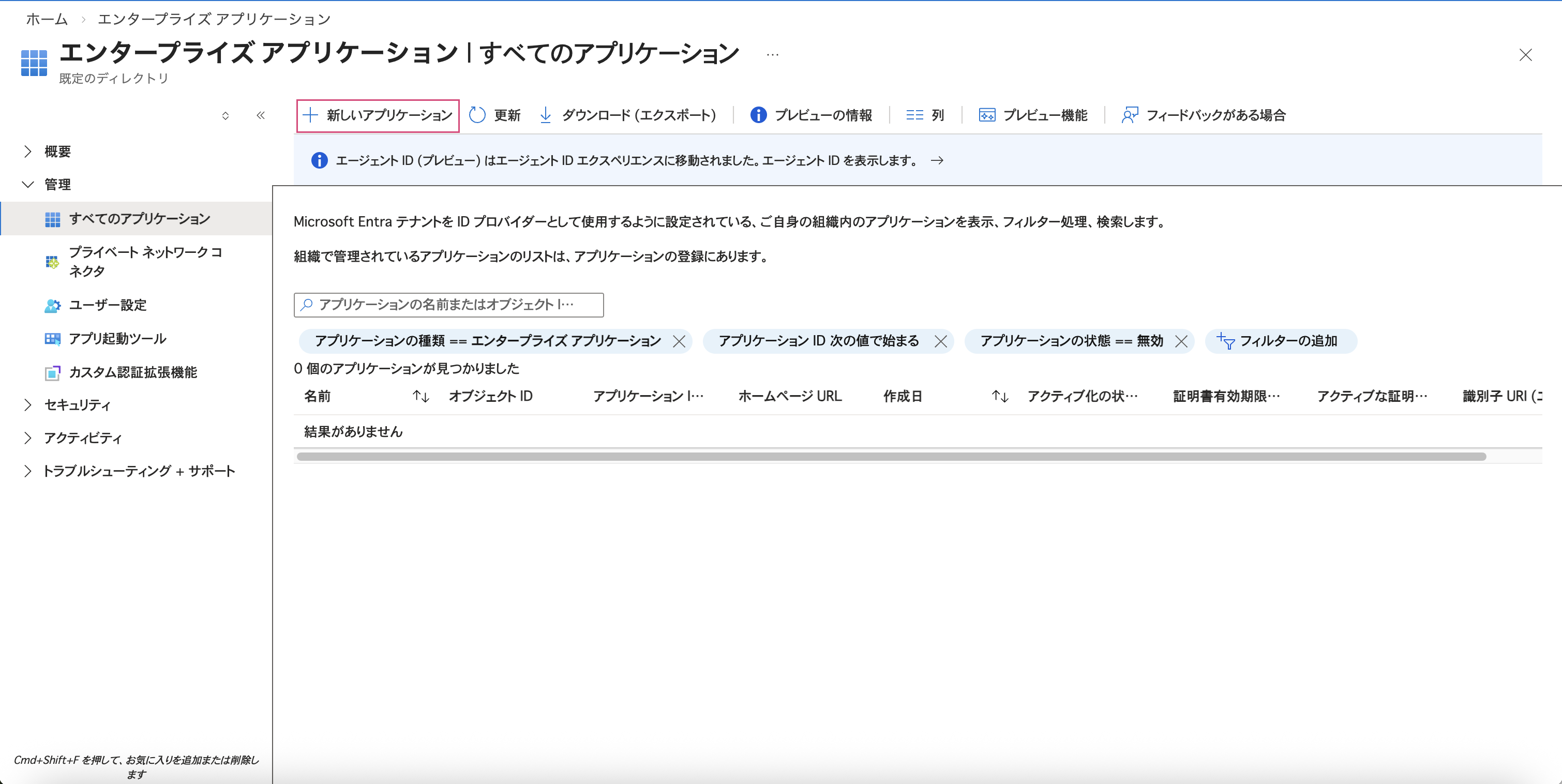Viewport: 1562px width, 784px height.
Task: Remove the Application ID filter chip
Action: point(940,341)
